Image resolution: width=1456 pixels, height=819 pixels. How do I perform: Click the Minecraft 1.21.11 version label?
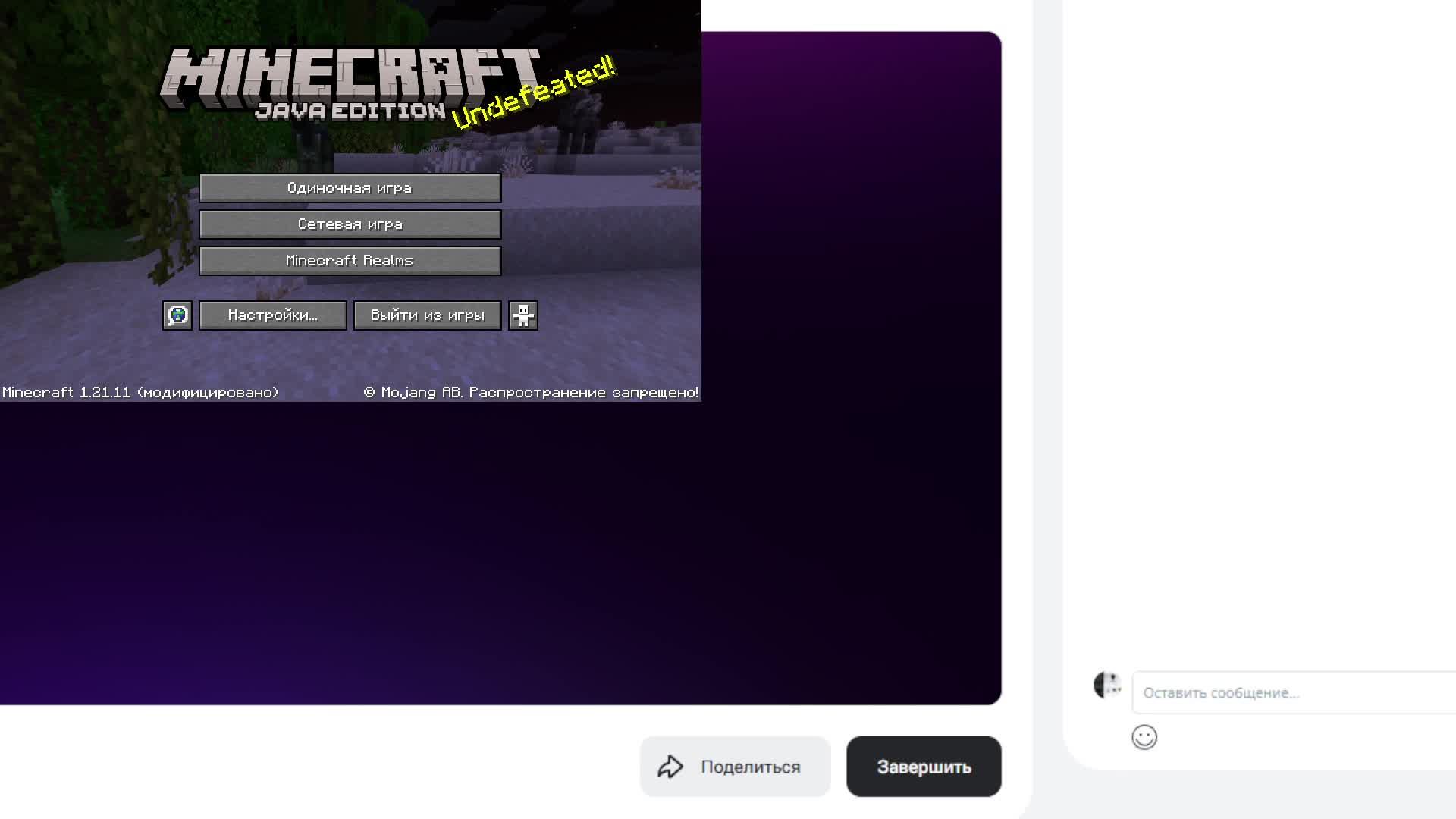pyautogui.click(x=140, y=393)
